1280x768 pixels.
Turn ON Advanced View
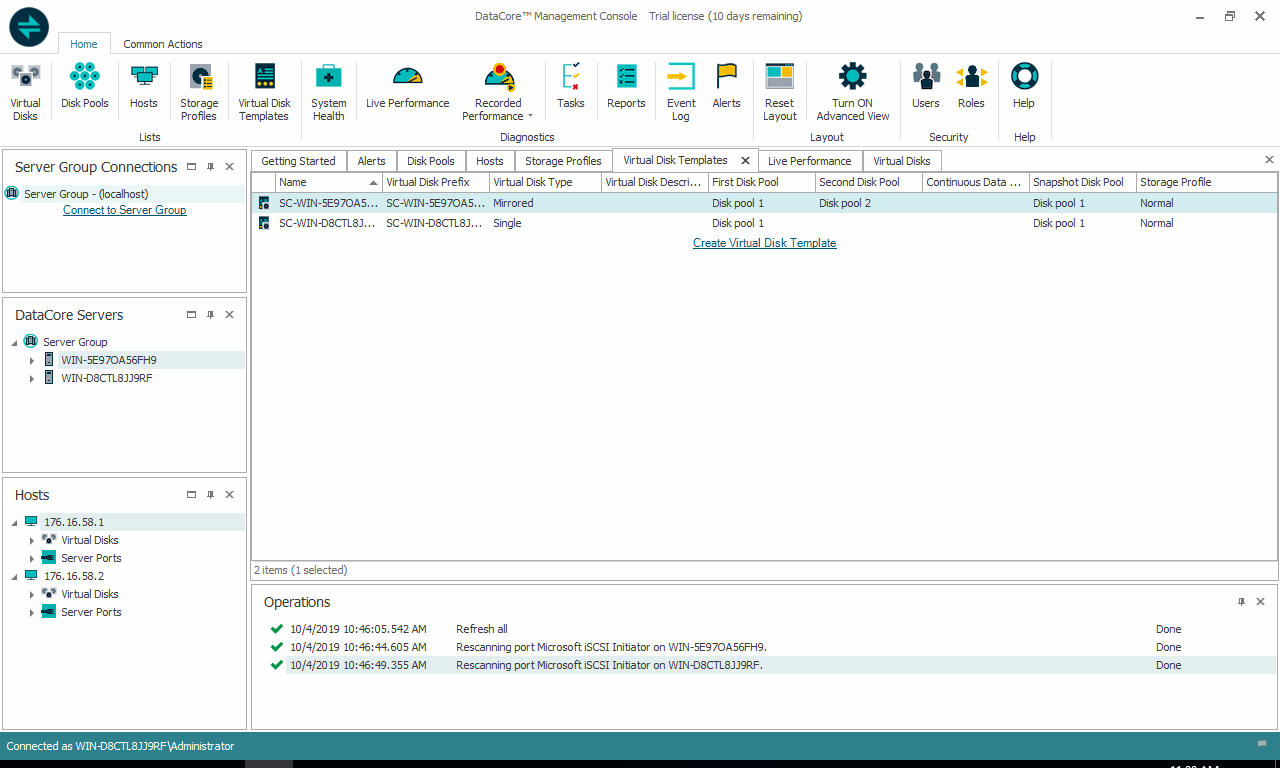click(853, 92)
